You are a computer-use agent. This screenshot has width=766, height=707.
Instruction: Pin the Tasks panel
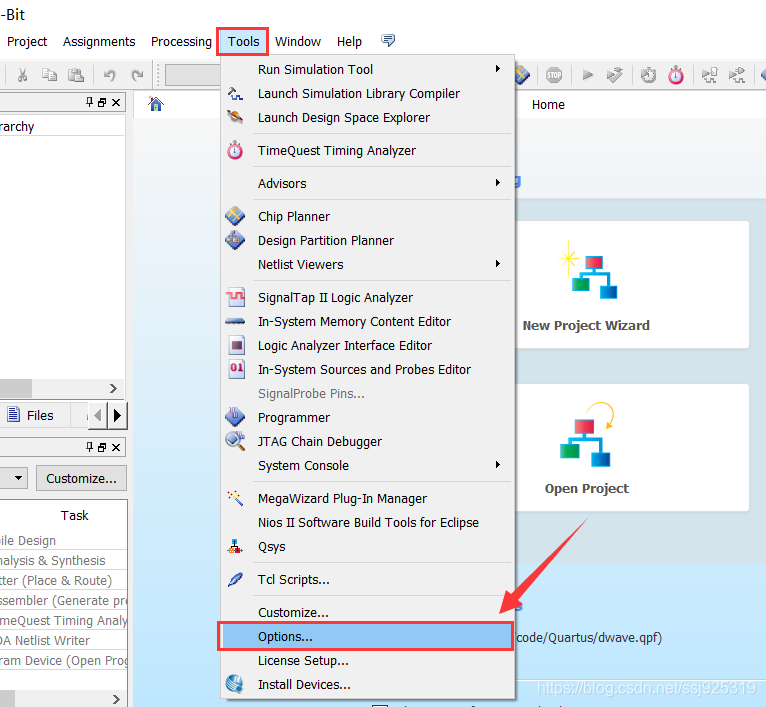click(x=89, y=447)
